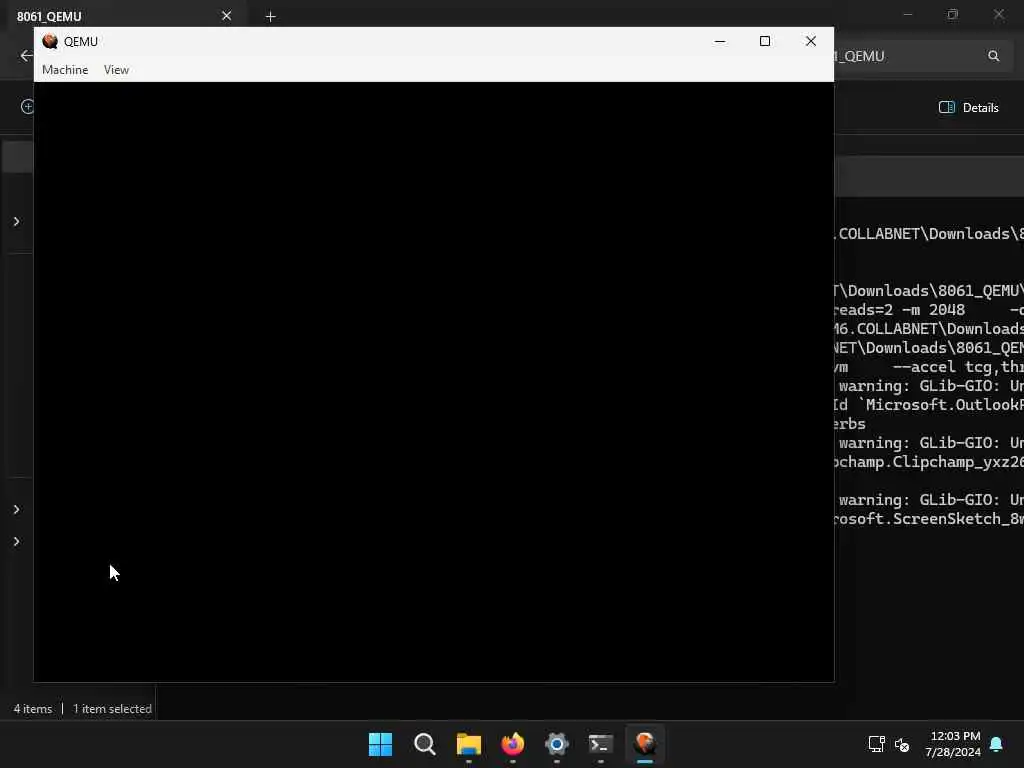Viewport: 1024px width, 768px height.
Task: Click terminal text 'champ.Clipchamp_yxz26'
Action: [x=929, y=462]
